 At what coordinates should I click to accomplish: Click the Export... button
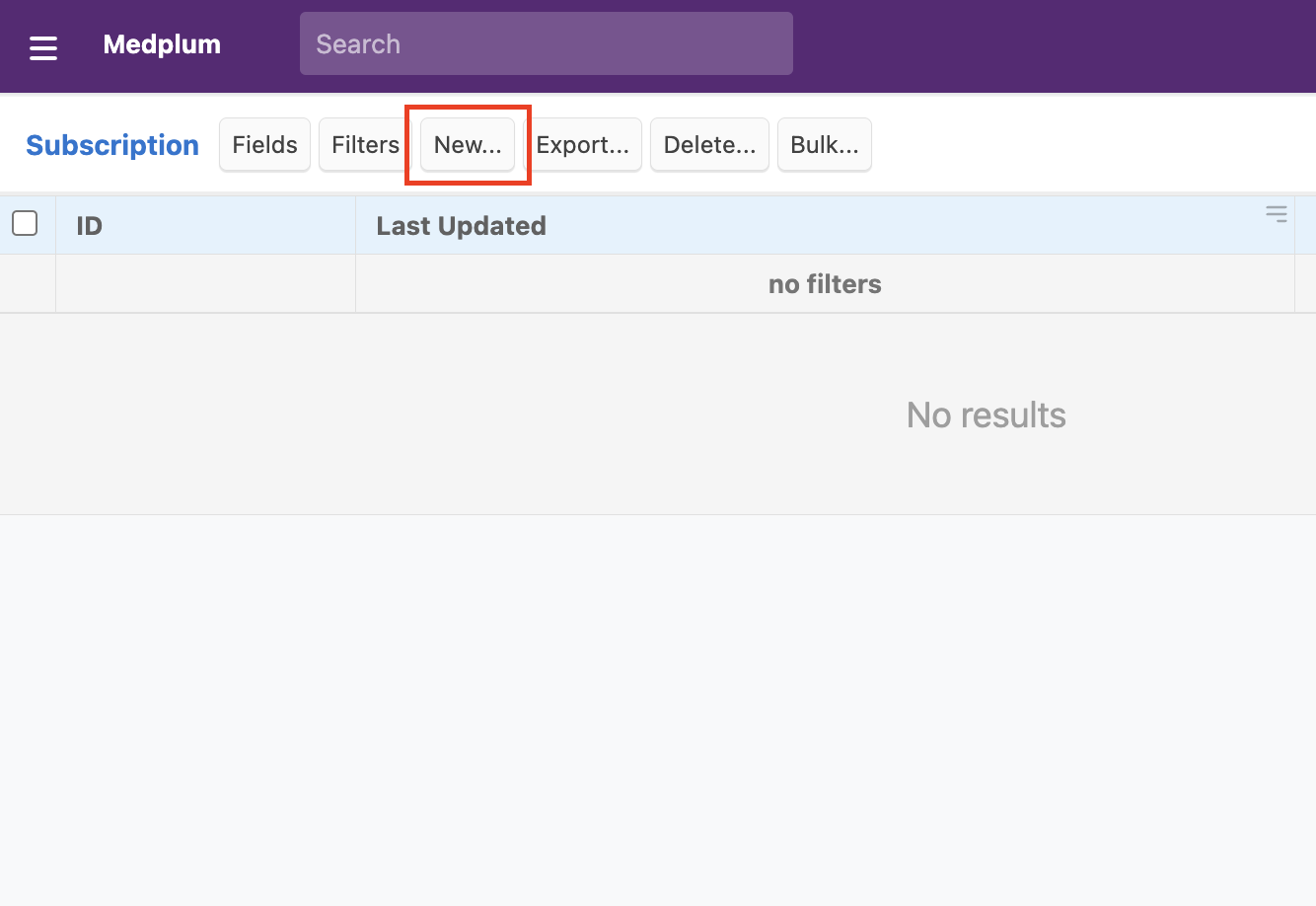[x=582, y=145]
